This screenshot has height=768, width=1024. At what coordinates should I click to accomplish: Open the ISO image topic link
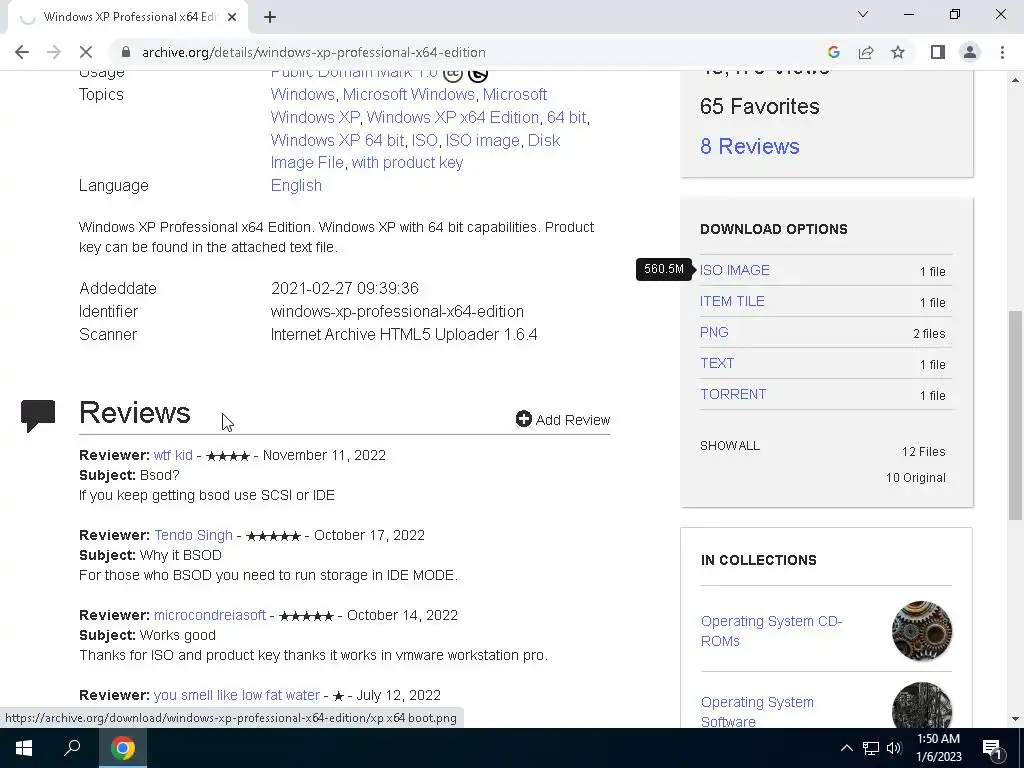(x=482, y=140)
